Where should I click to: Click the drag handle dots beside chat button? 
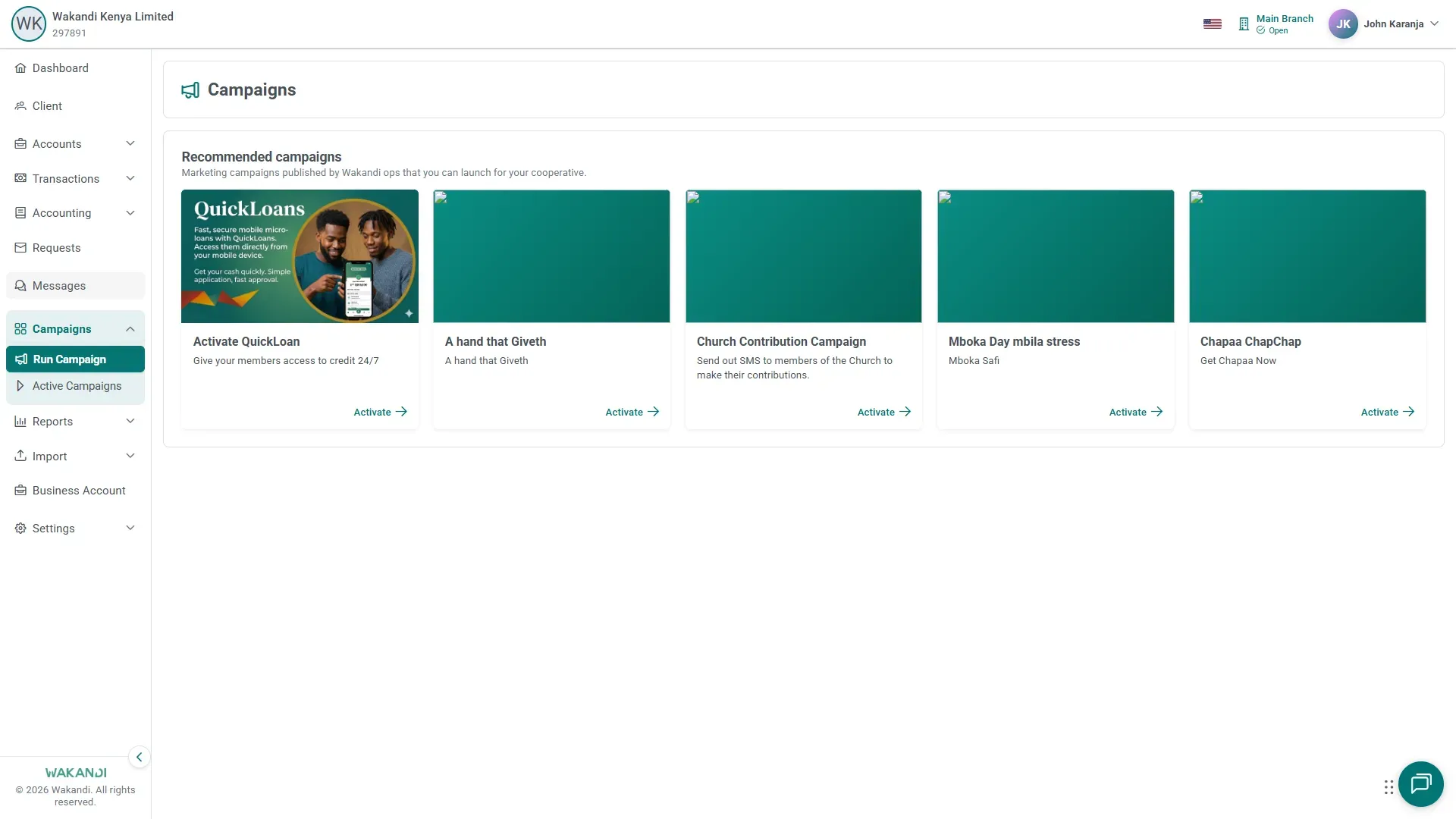[x=1389, y=787]
